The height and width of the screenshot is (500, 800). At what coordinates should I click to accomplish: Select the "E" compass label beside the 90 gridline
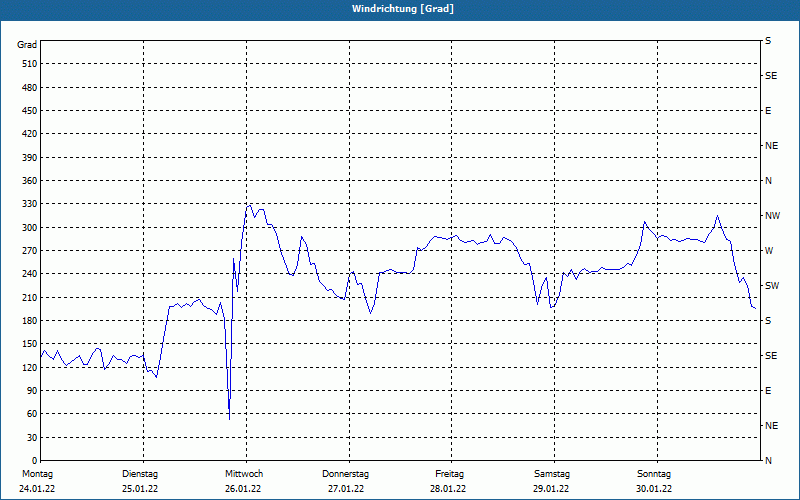point(768,391)
